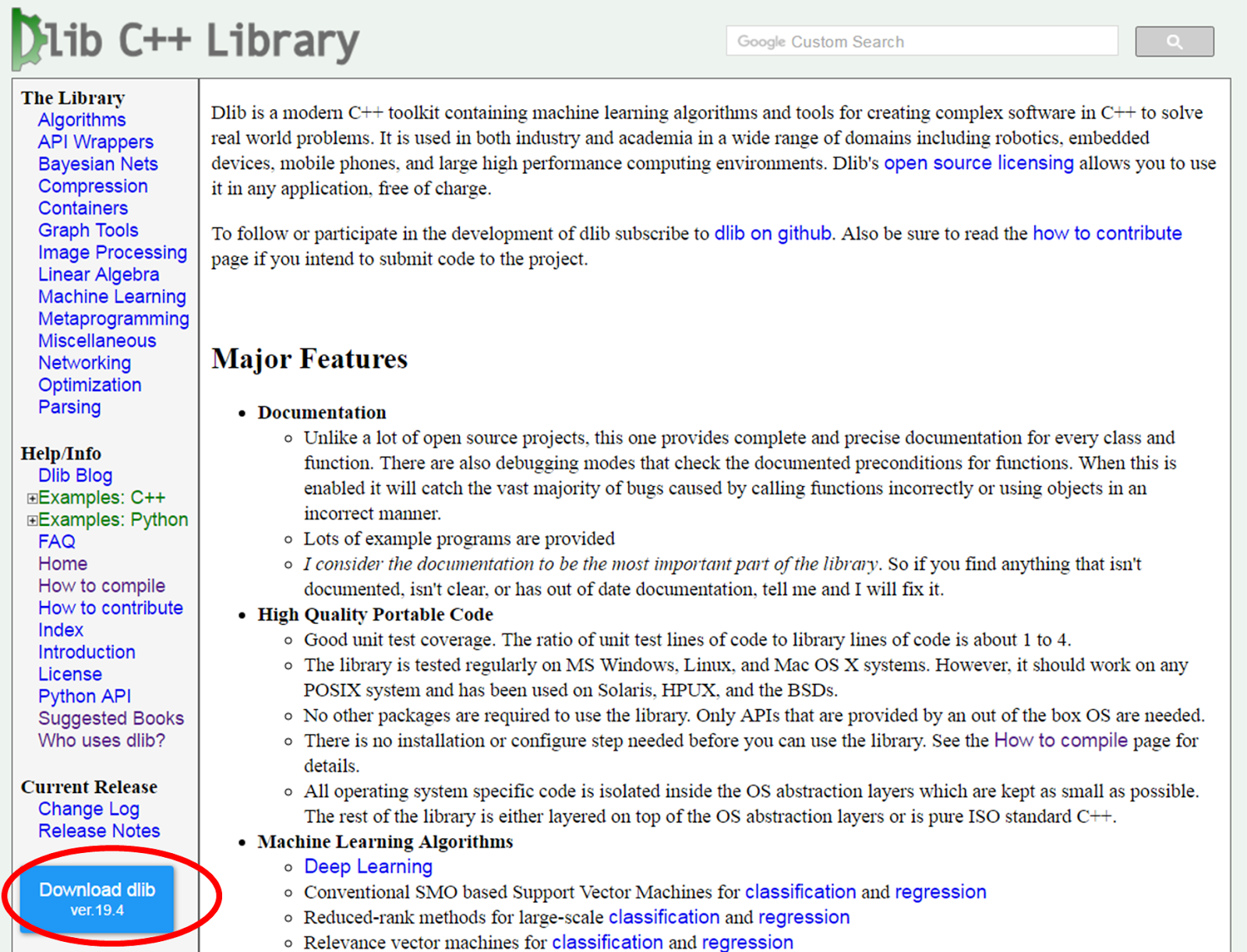
Task: Click the Dlib gear logo
Action: (26, 37)
